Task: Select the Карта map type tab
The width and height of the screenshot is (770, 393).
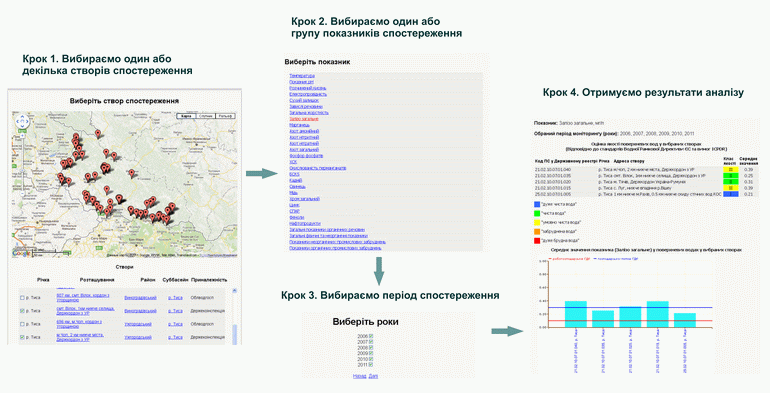Action: [186, 116]
